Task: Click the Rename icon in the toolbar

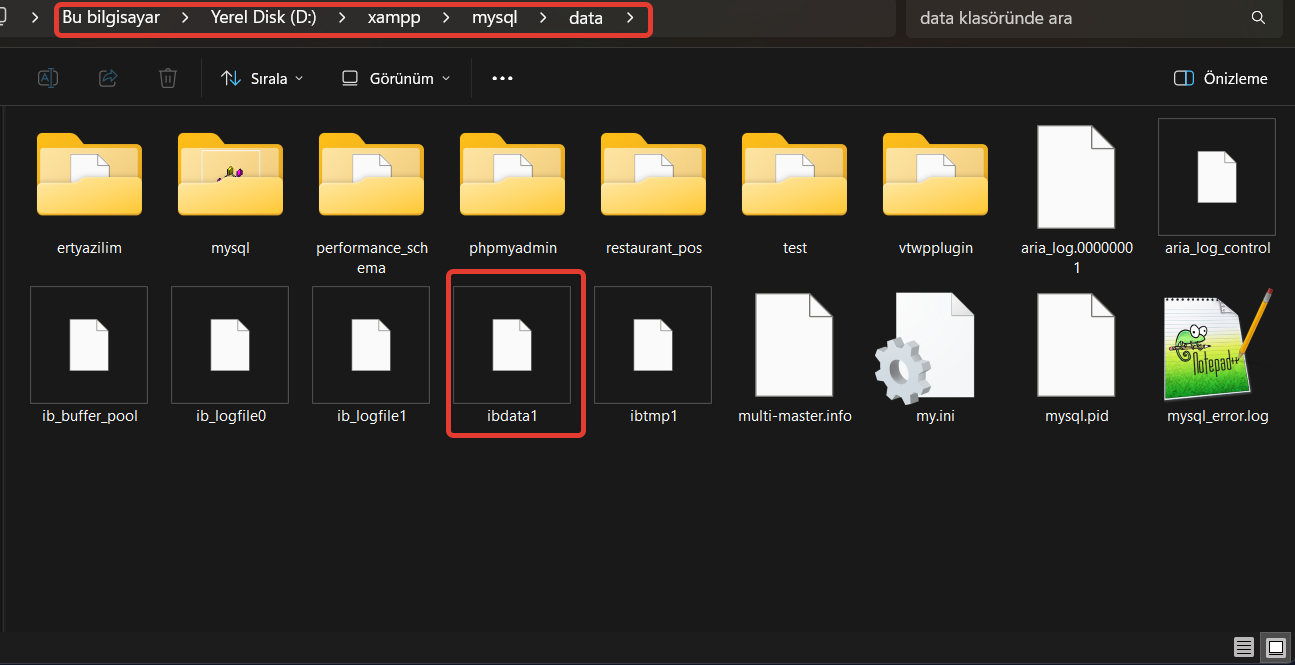Action: (x=47, y=78)
